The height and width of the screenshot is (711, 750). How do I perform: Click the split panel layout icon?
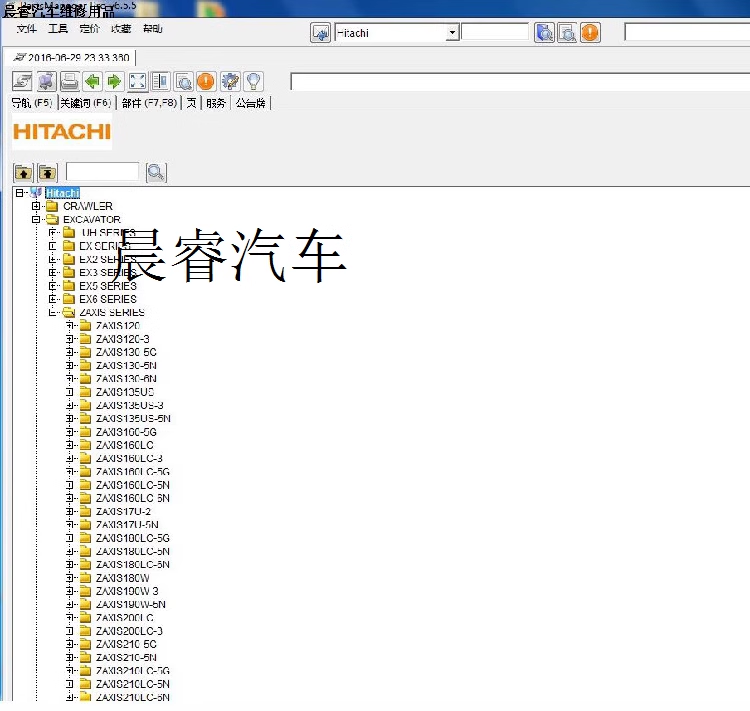tap(160, 82)
